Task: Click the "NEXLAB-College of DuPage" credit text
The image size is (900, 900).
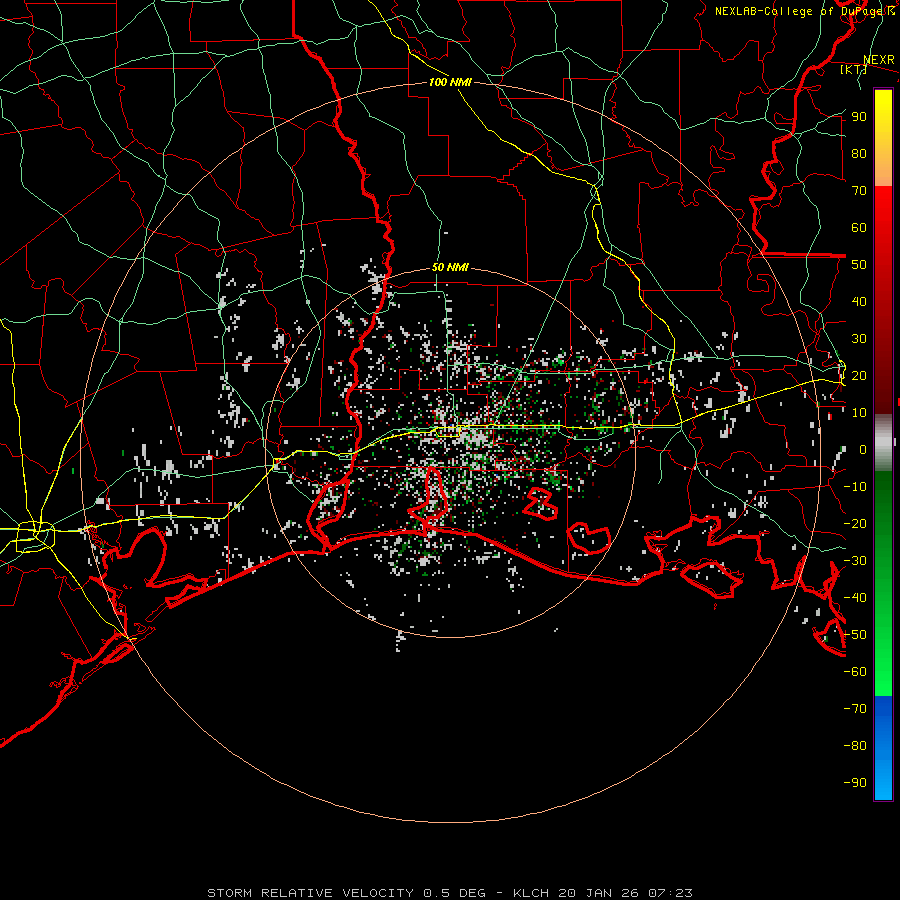Action: (799, 11)
